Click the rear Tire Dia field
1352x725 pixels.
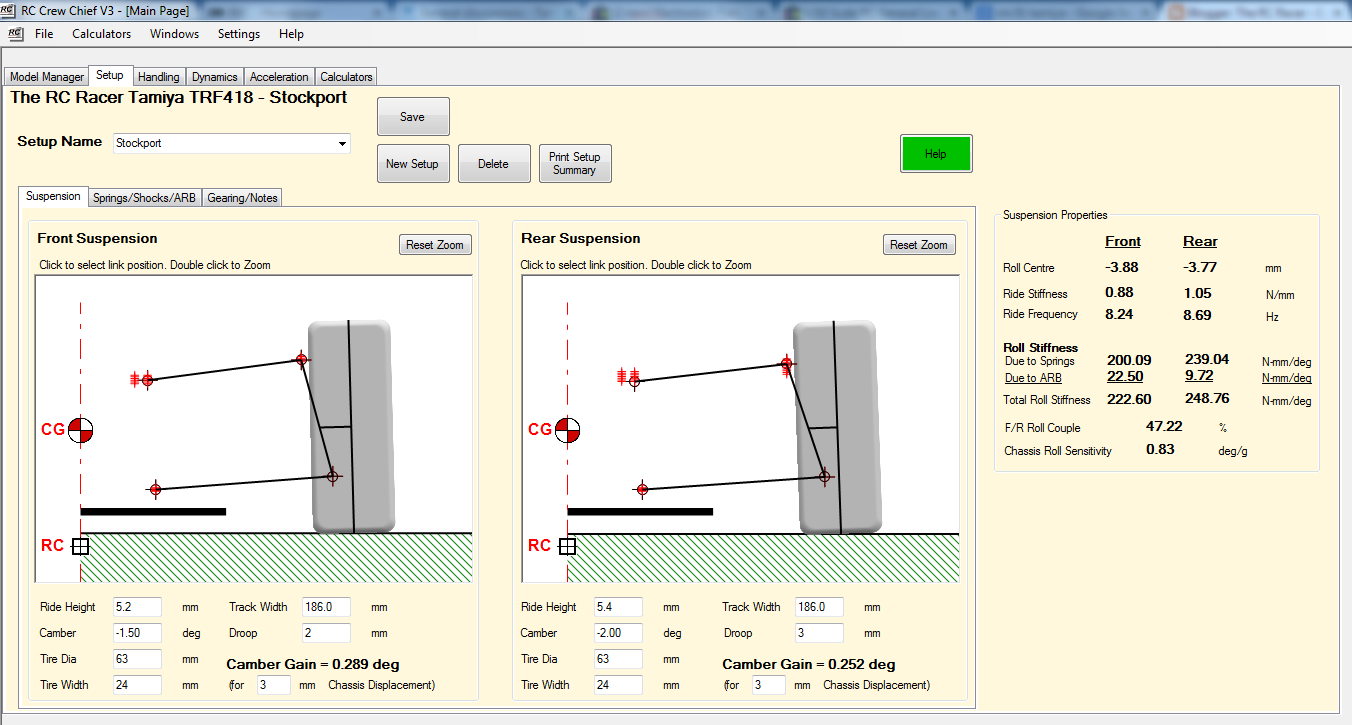pos(618,659)
